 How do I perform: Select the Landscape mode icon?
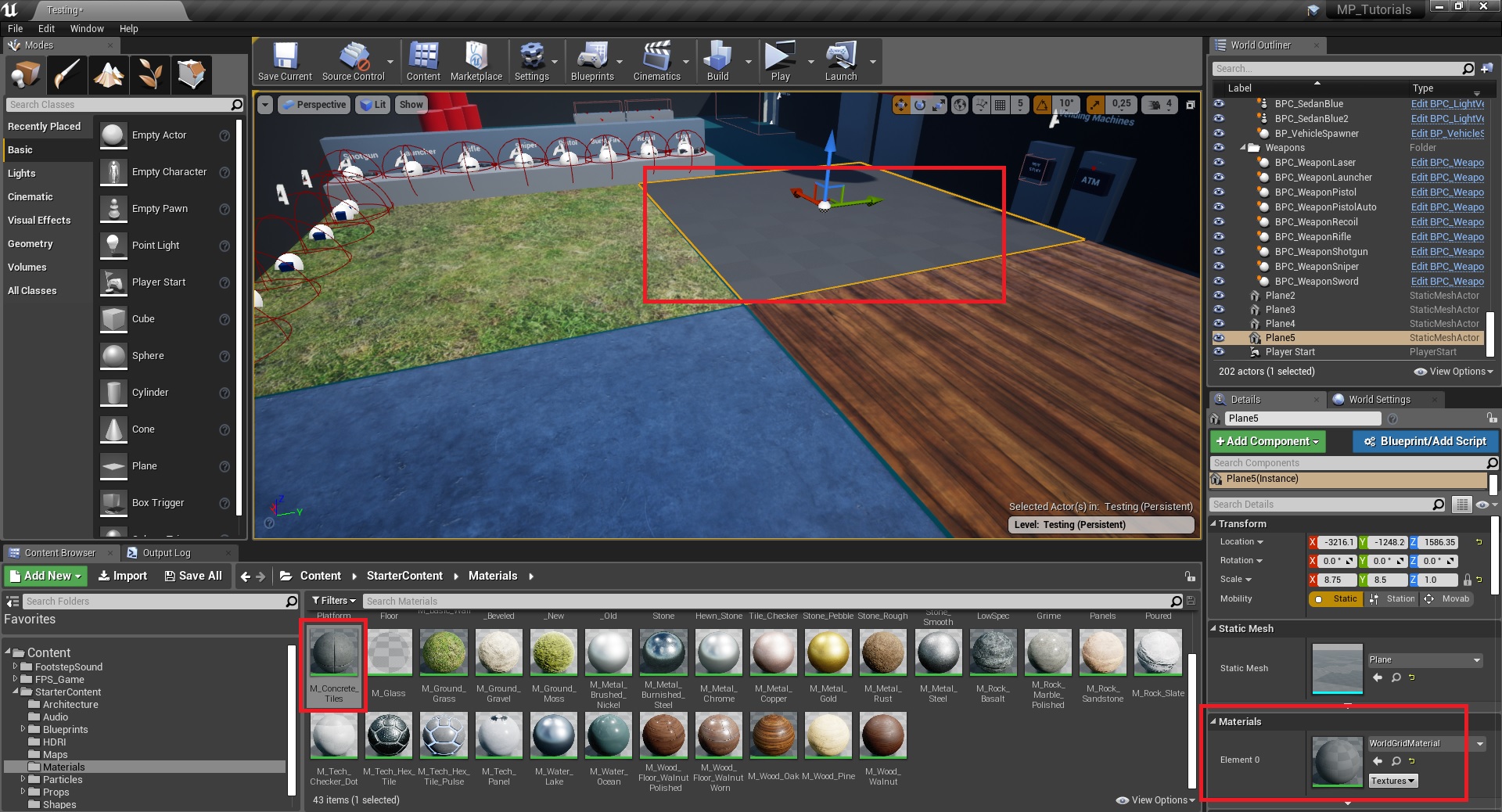(x=109, y=75)
